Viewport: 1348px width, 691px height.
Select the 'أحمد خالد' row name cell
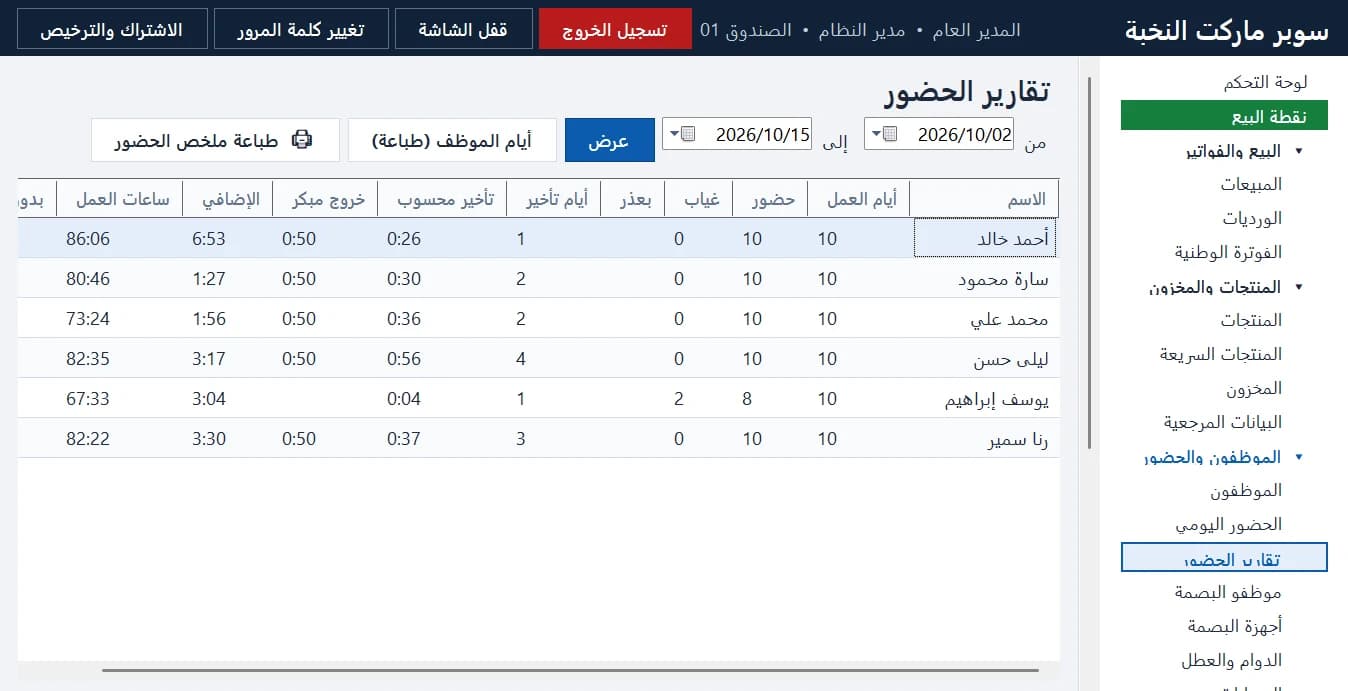point(985,239)
